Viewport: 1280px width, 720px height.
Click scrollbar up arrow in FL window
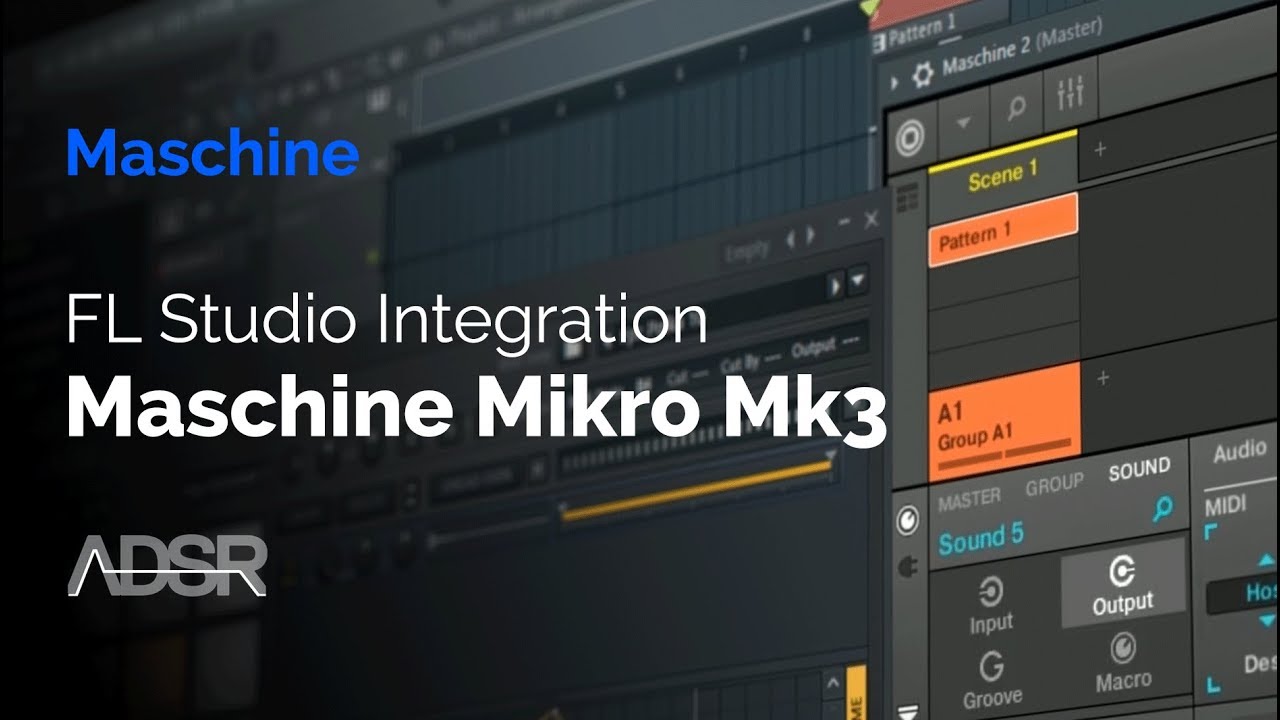coord(835,684)
